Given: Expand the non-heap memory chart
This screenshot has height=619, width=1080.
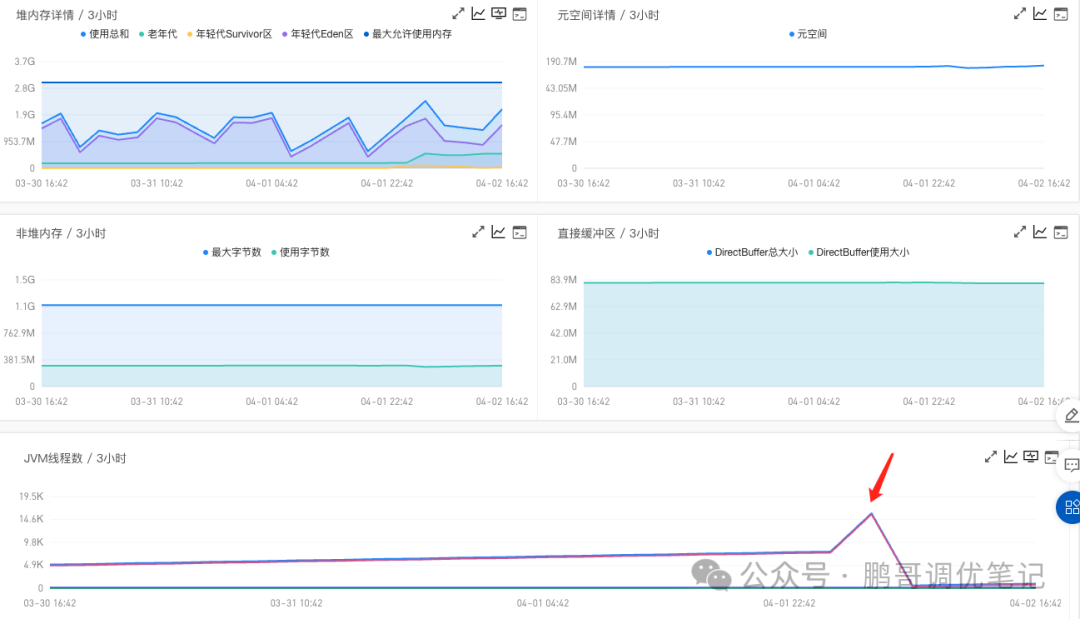Looking at the screenshot, I should pyautogui.click(x=478, y=232).
